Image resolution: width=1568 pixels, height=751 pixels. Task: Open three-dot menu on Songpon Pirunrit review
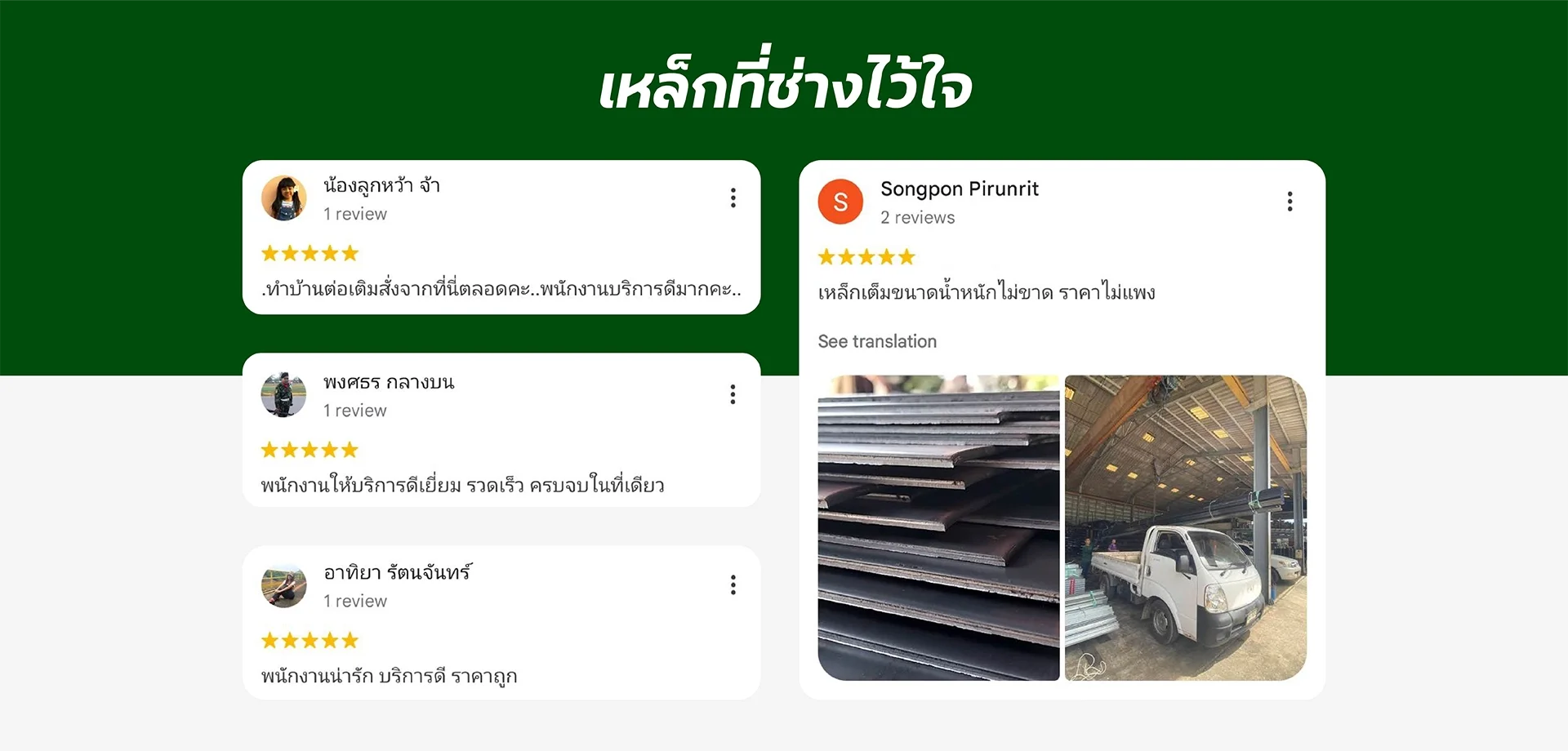[1290, 202]
